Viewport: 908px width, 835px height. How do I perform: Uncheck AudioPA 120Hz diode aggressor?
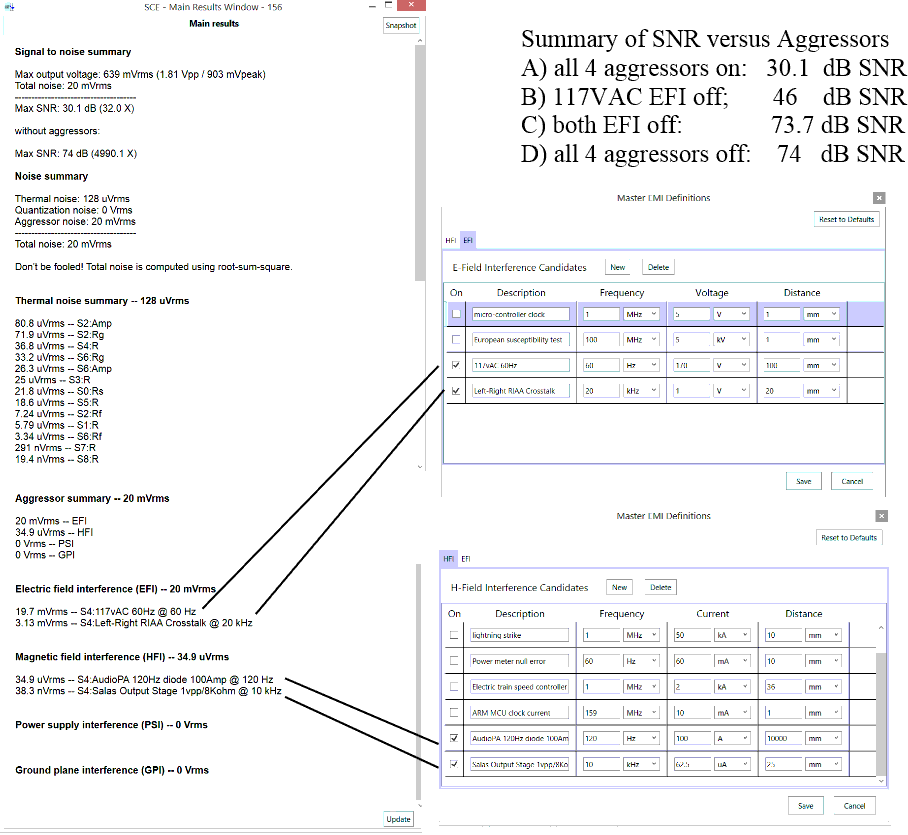pyautogui.click(x=454, y=738)
